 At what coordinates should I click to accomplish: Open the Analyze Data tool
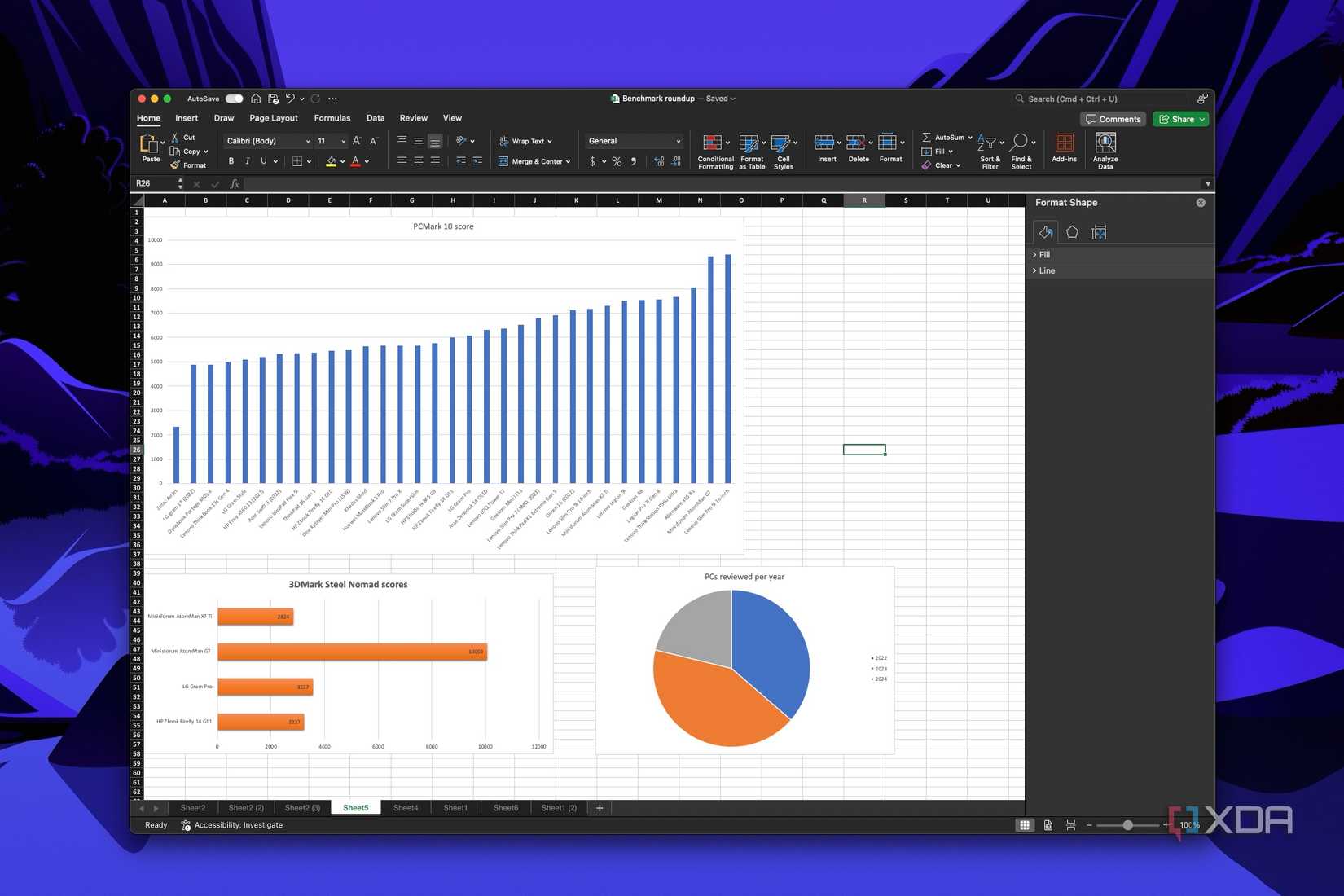(1105, 149)
